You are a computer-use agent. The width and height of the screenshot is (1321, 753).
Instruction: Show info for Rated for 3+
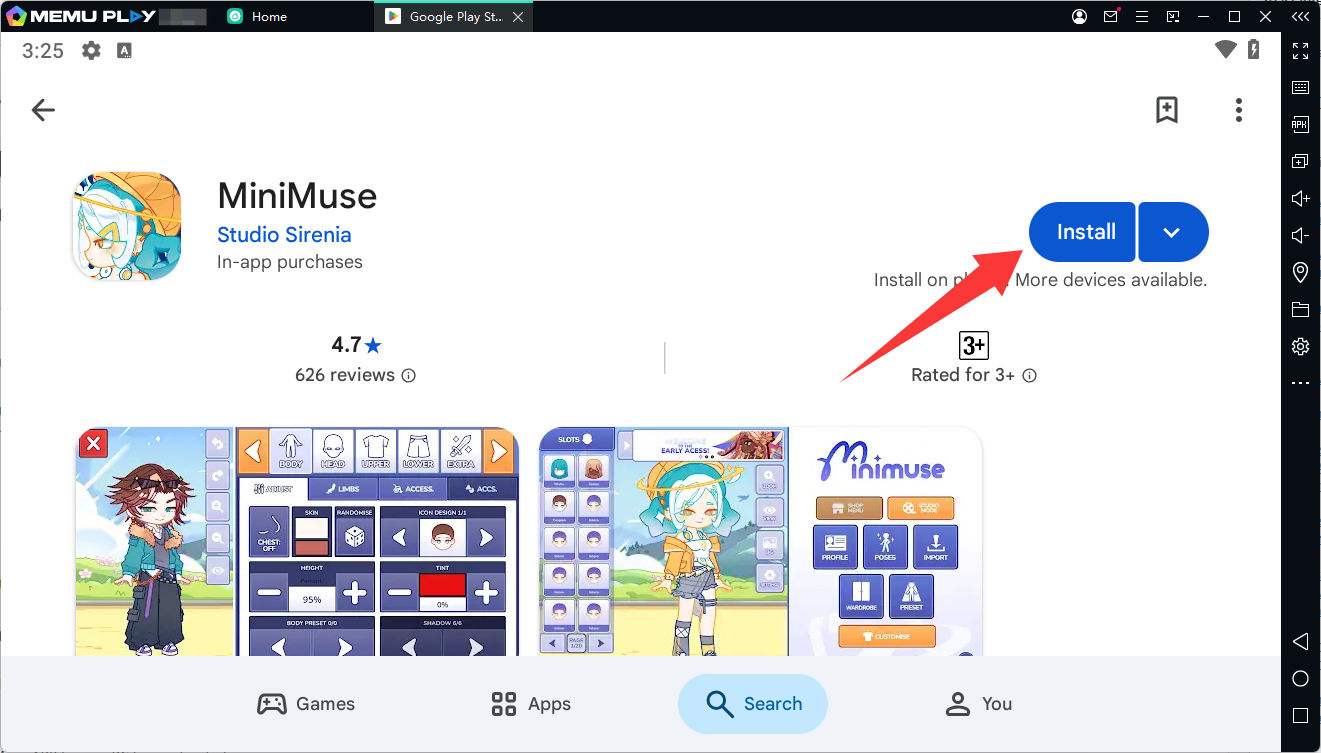click(1030, 376)
